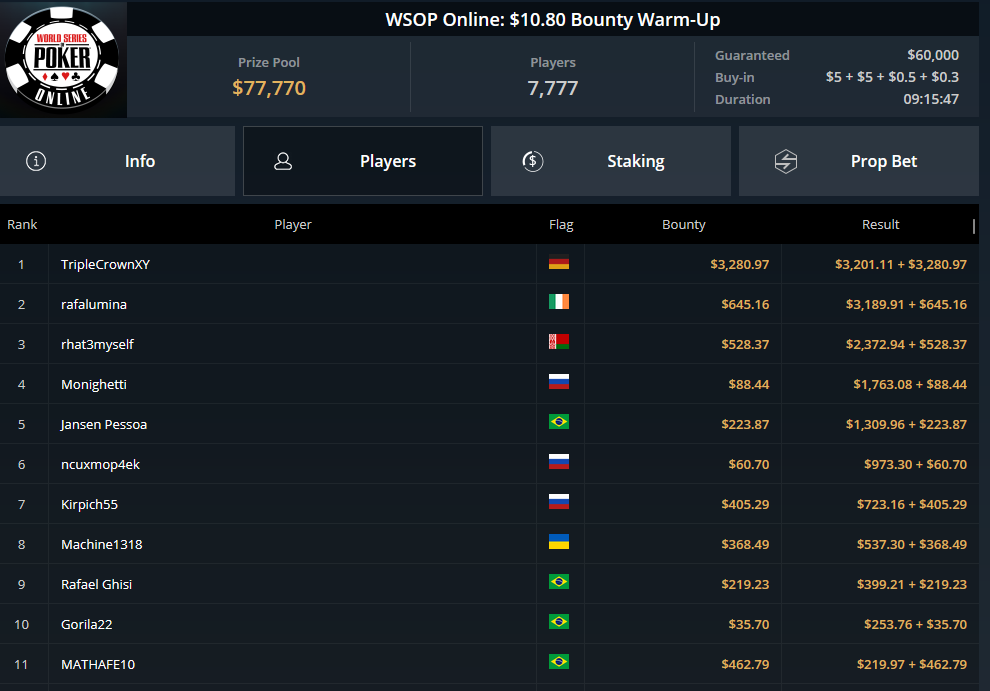The width and height of the screenshot is (990, 691).
Task: Click the scrollbar handle beside Result header
Action: point(974,225)
